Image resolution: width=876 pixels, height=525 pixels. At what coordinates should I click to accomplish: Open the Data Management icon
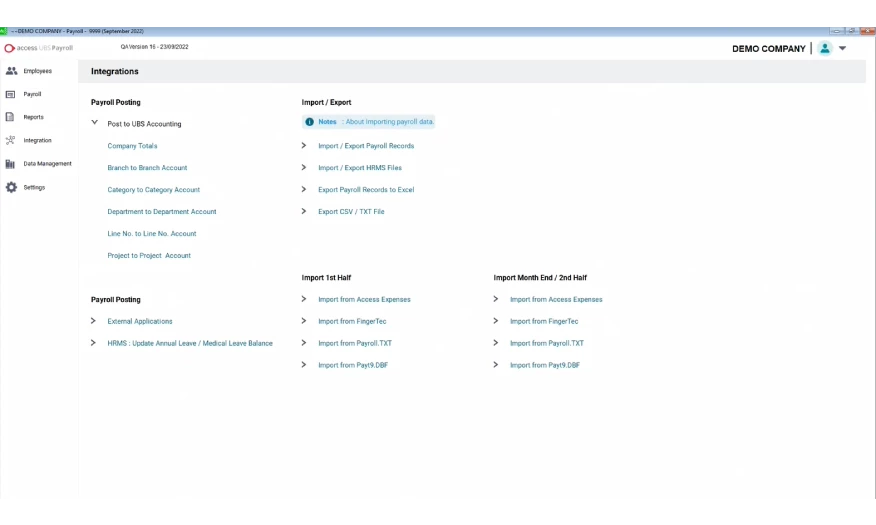coord(11,164)
